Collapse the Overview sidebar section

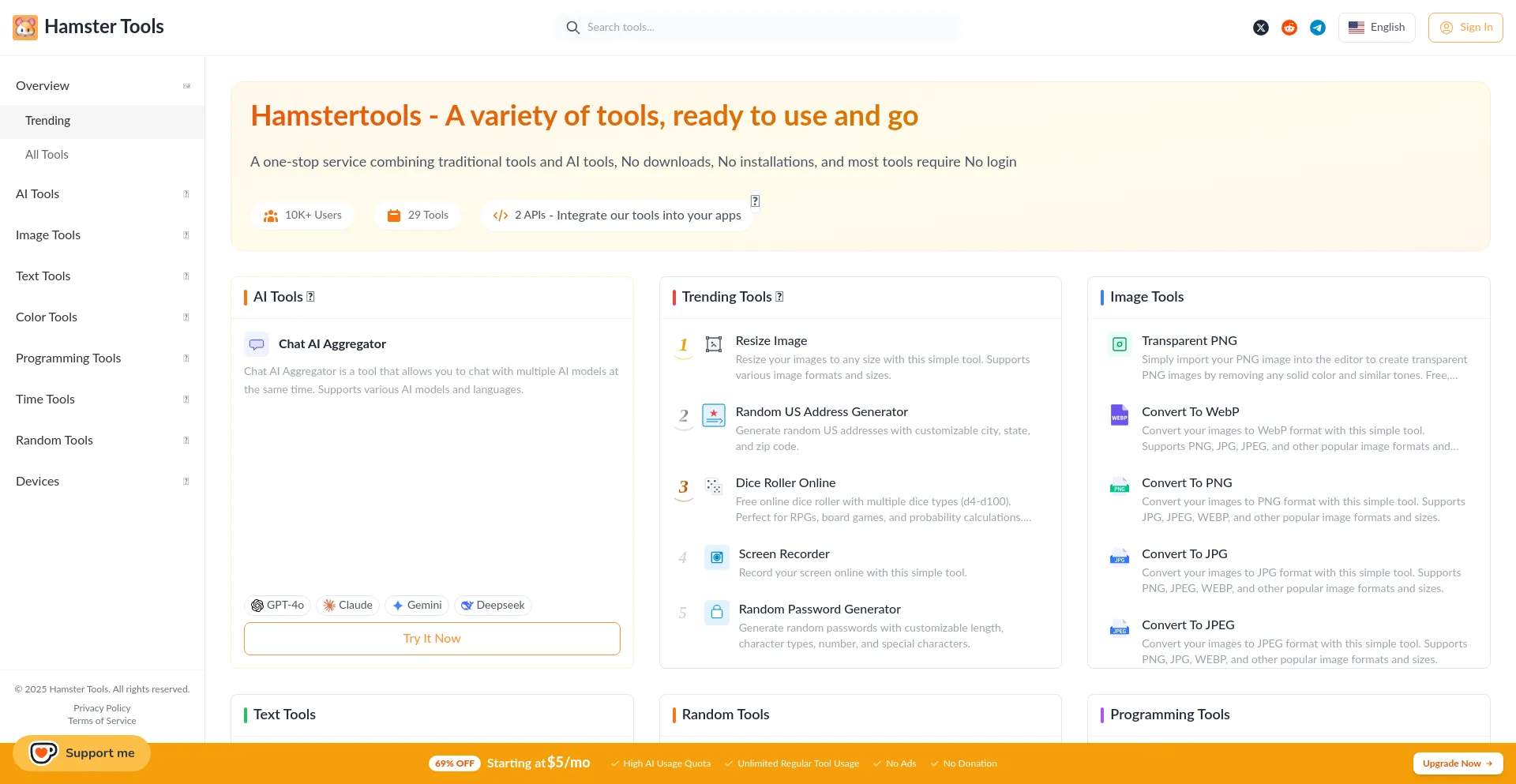pos(102,86)
